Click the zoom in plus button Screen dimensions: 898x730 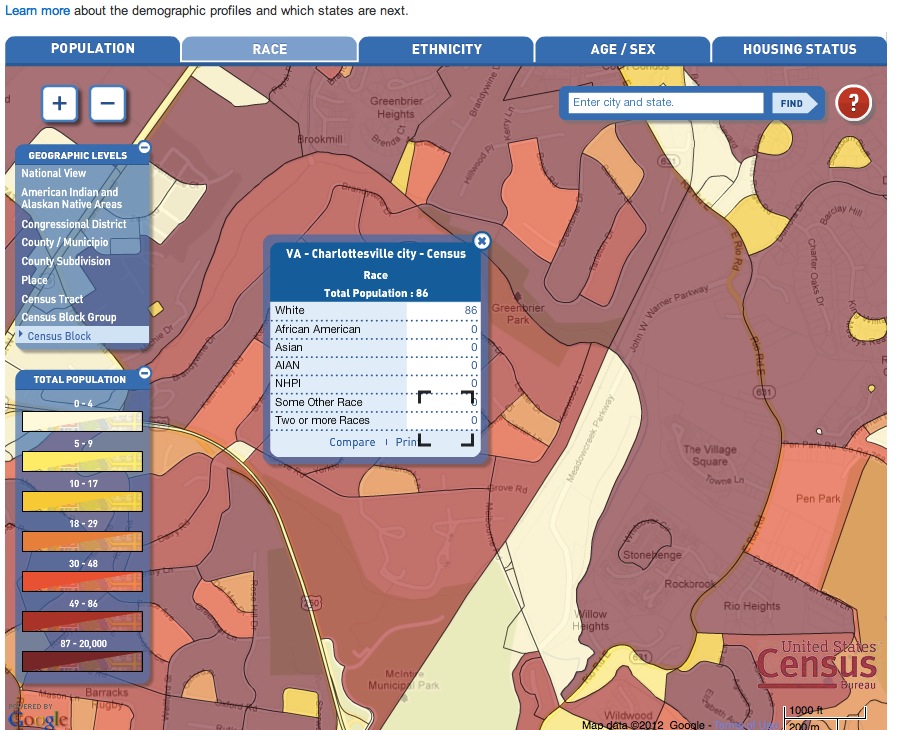60,103
